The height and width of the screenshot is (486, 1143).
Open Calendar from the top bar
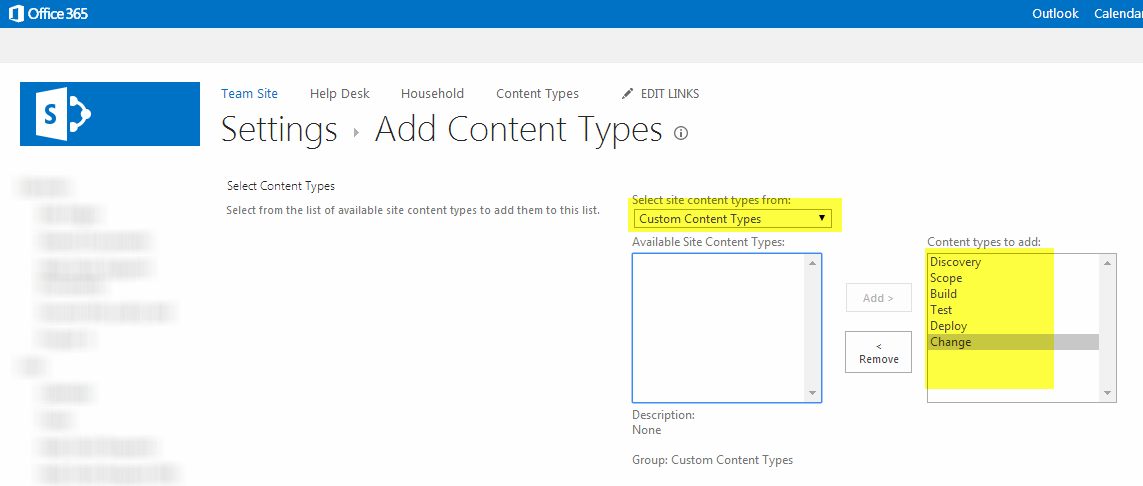click(1117, 14)
